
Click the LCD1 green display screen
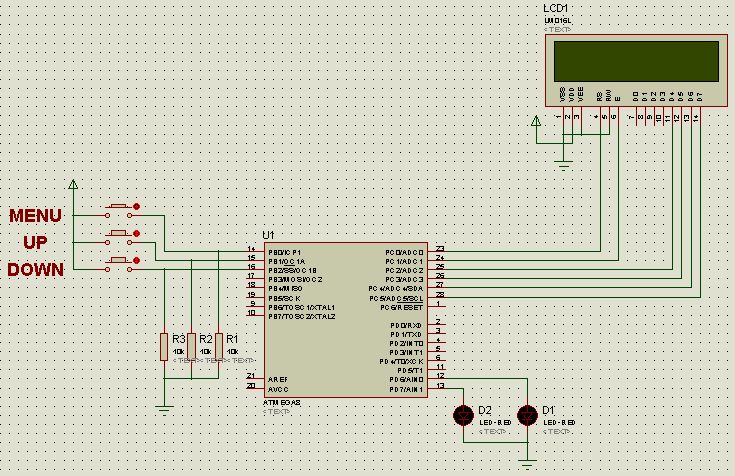[636, 61]
